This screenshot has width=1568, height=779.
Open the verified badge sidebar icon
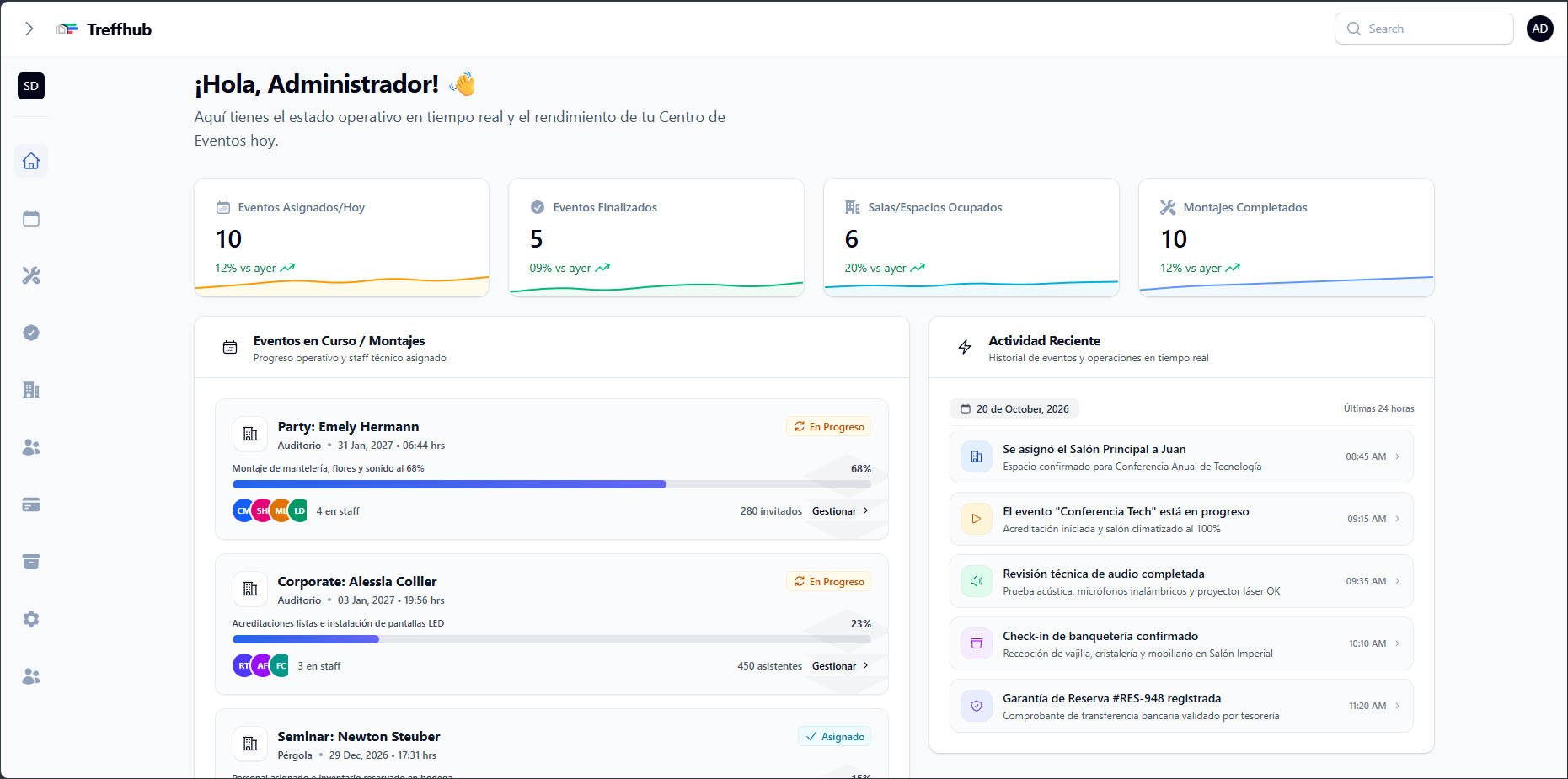pos(31,333)
